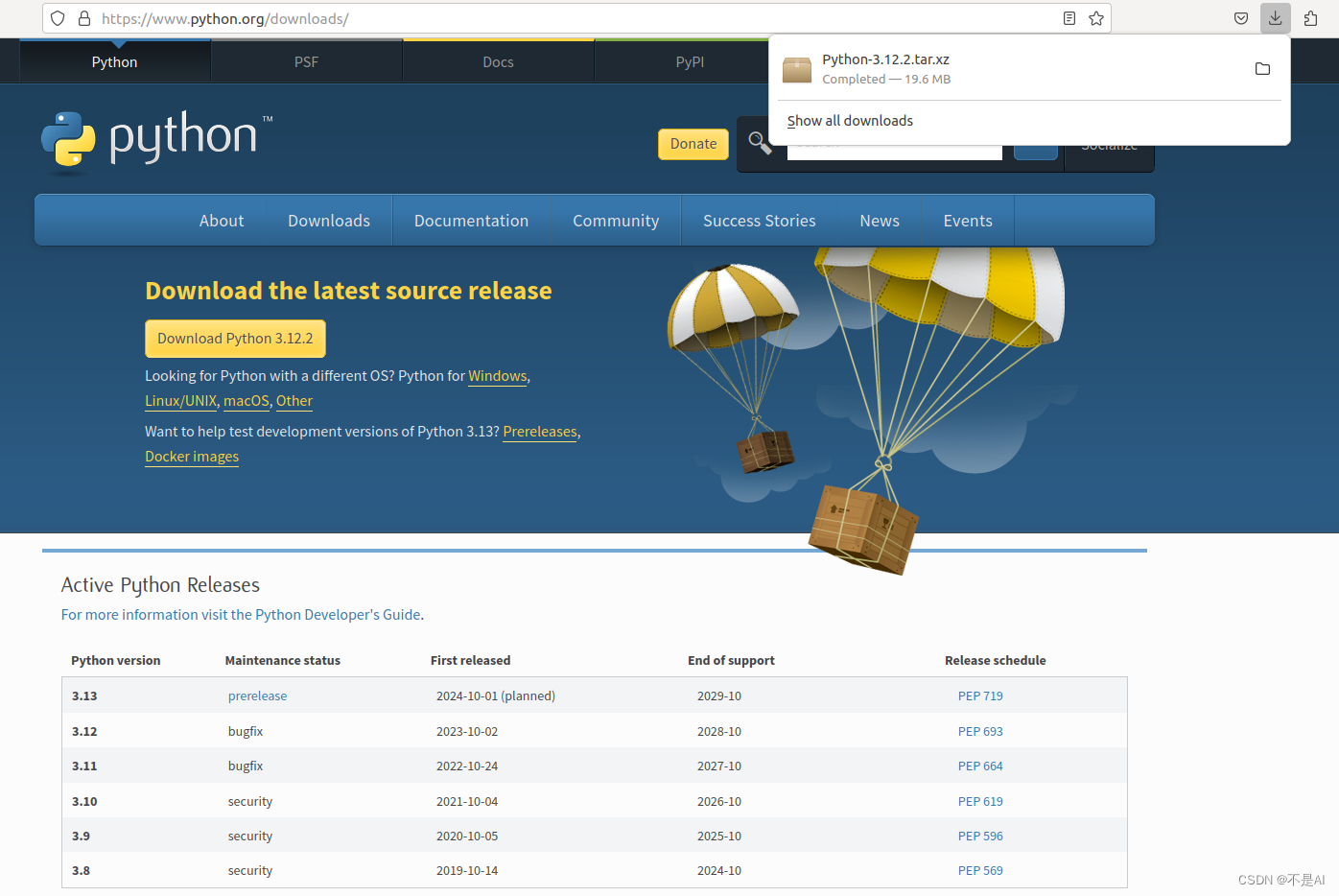The height and width of the screenshot is (896, 1339).
Task: Open the PEP 664 link
Action: coord(980,766)
